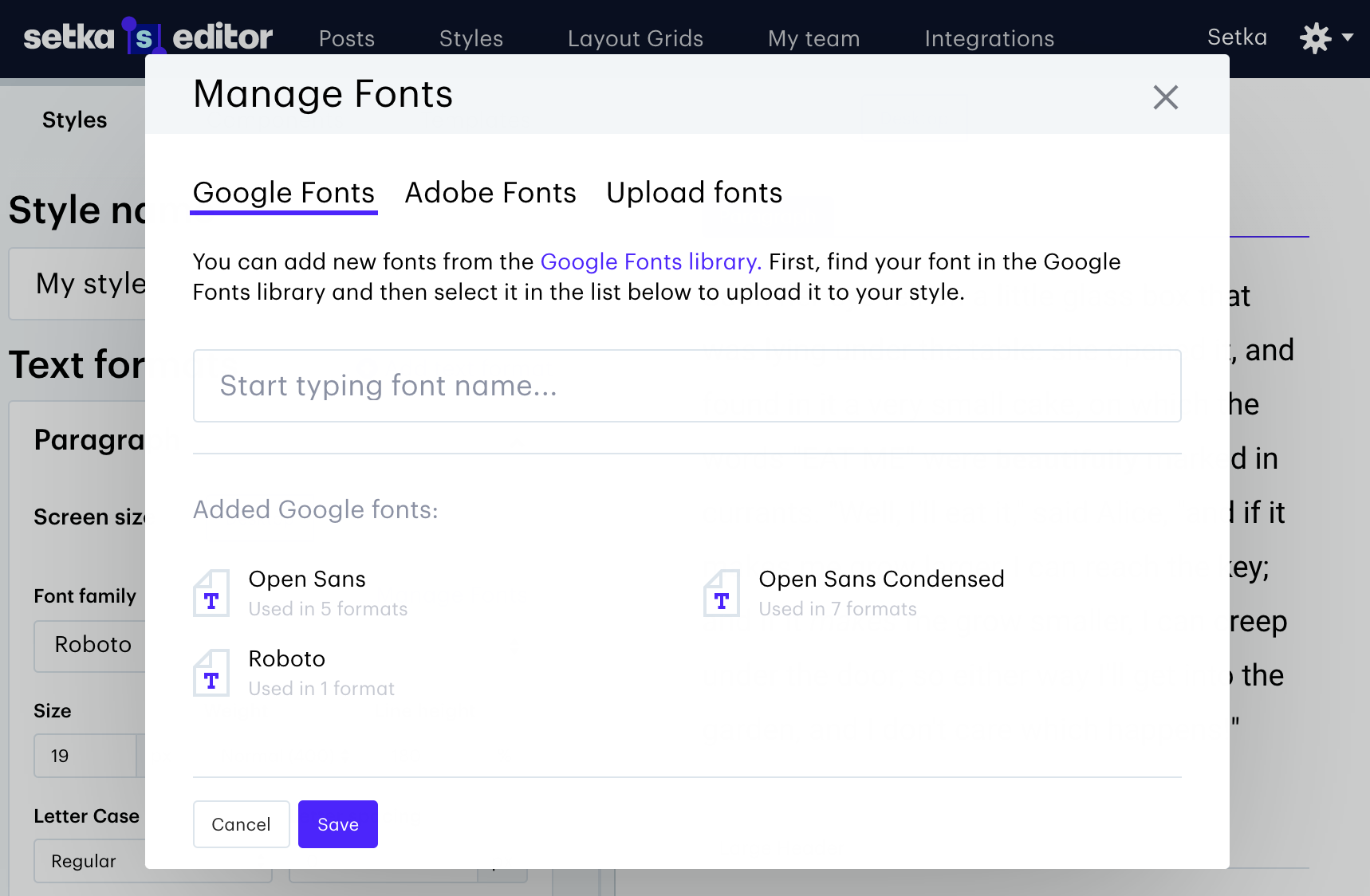Click the Setka account name

click(x=1237, y=37)
